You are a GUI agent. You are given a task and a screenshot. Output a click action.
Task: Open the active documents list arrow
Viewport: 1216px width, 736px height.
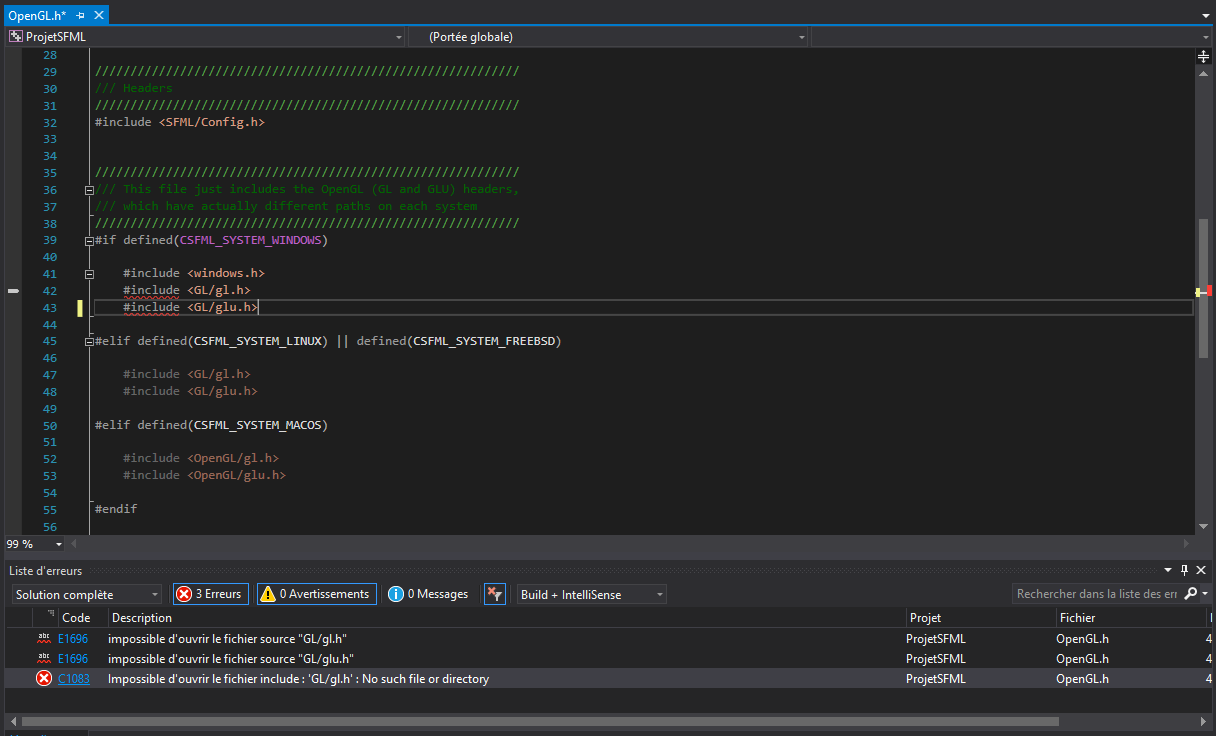[x=1205, y=17]
